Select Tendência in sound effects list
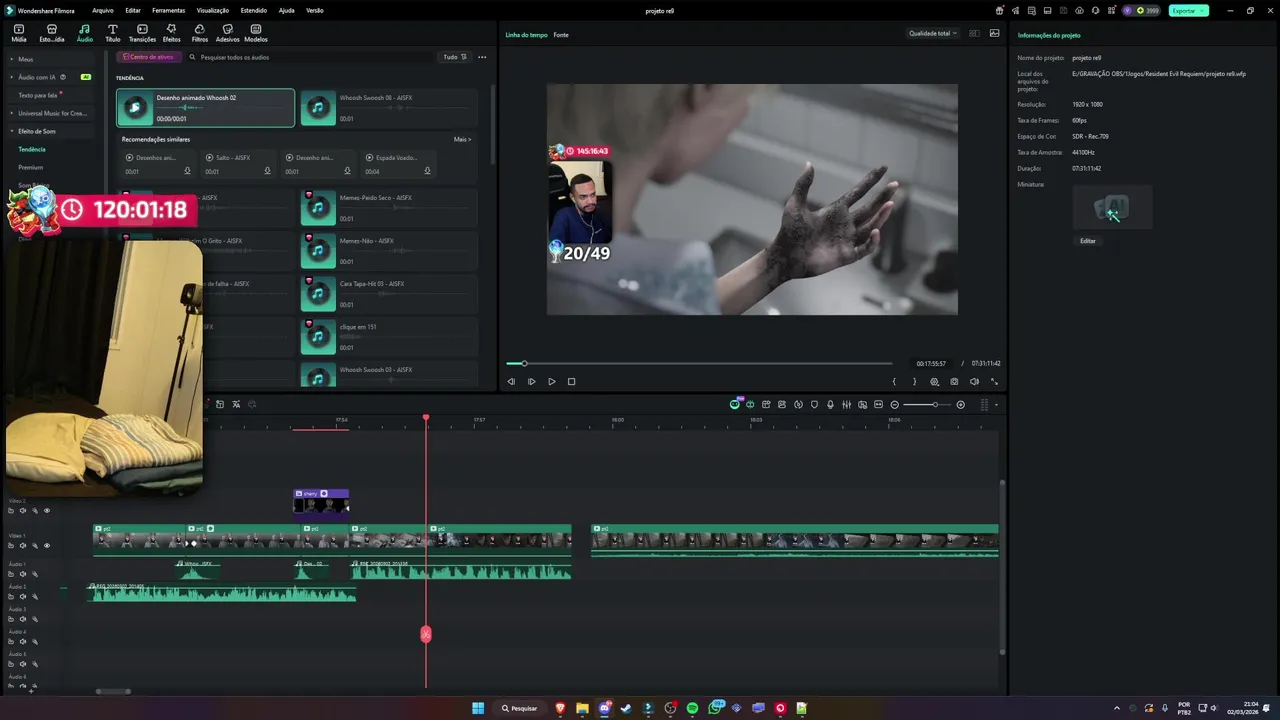 32,149
